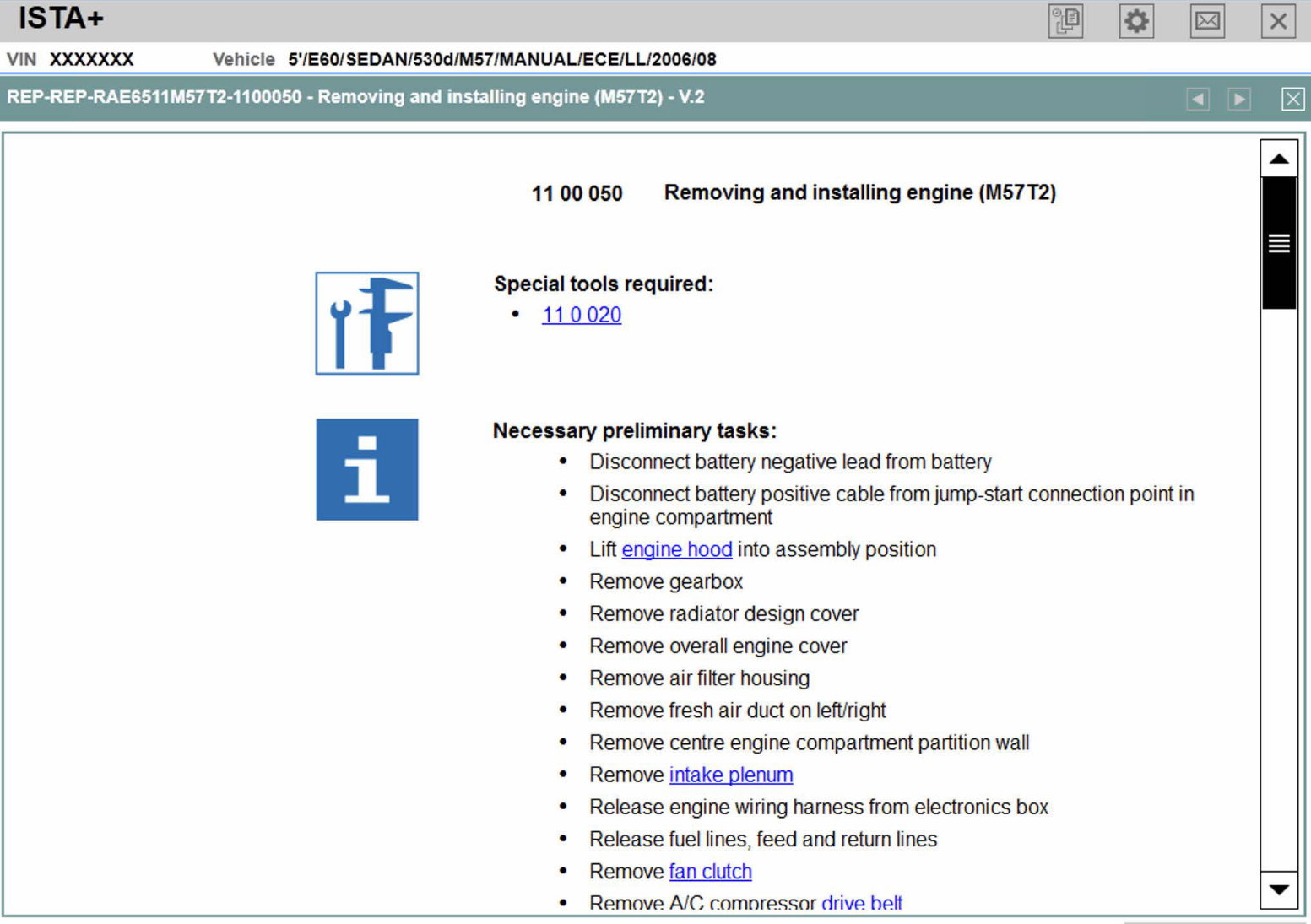Go to previous document with left arrow

click(x=1198, y=99)
